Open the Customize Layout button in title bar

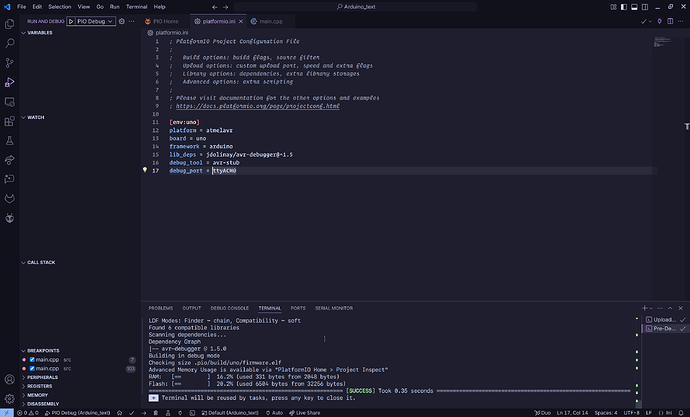(613, 7)
